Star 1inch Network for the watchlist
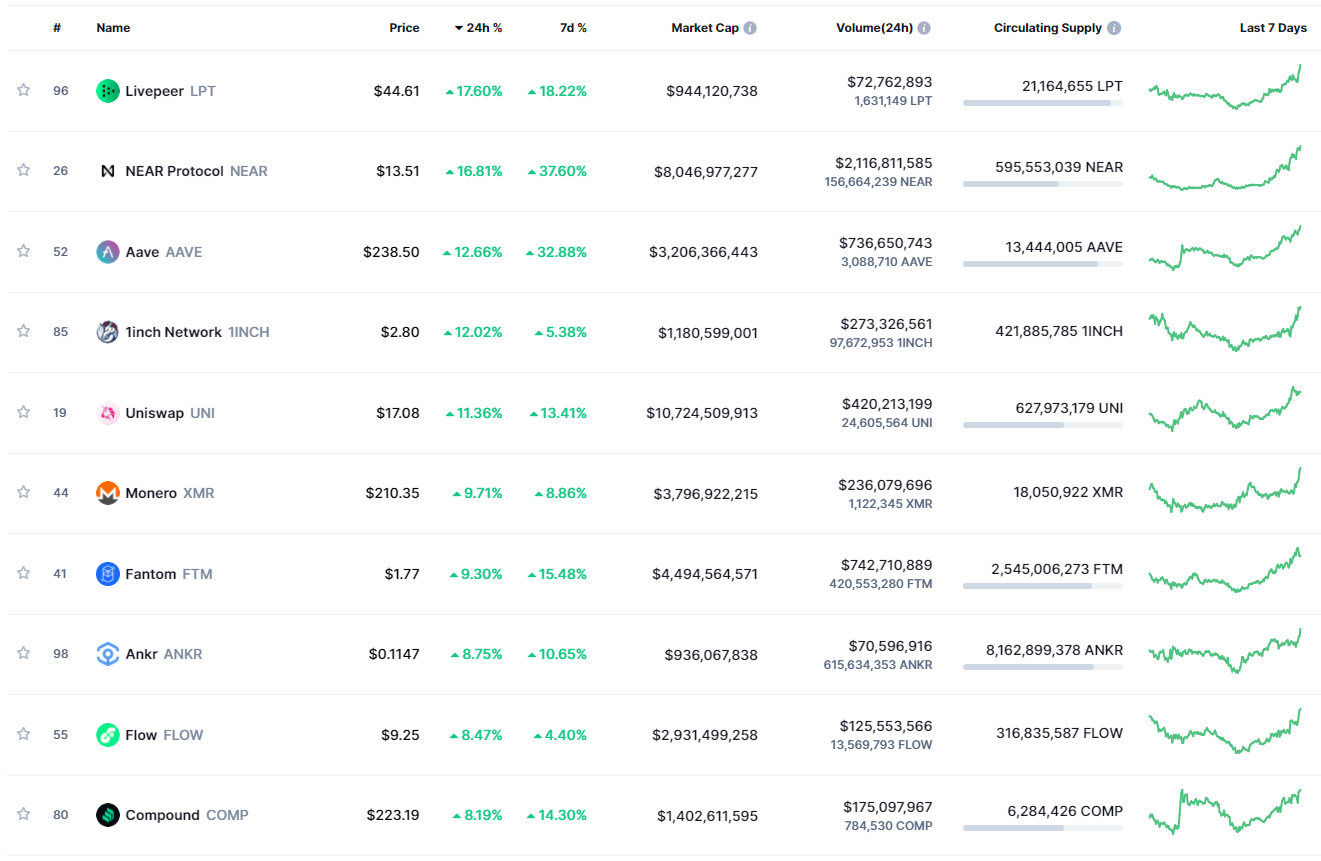 (x=23, y=331)
